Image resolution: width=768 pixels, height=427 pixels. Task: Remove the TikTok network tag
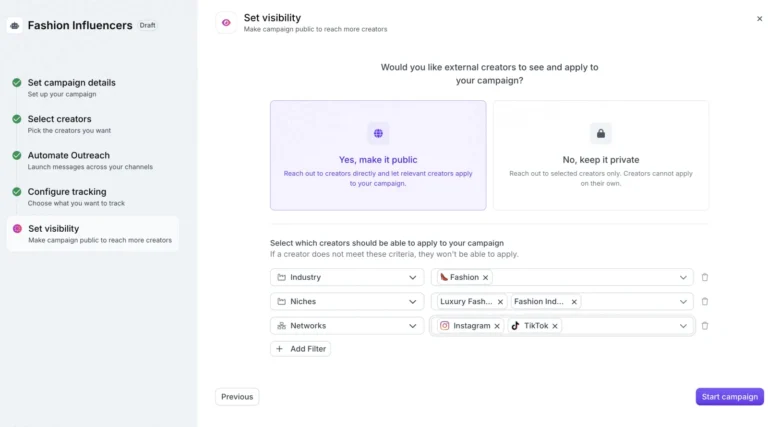pyautogui.click(x=555, y=326)
